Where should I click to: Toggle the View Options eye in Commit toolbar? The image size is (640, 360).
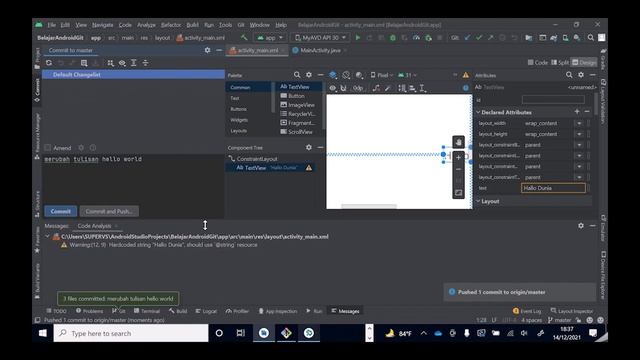(122, 63)
